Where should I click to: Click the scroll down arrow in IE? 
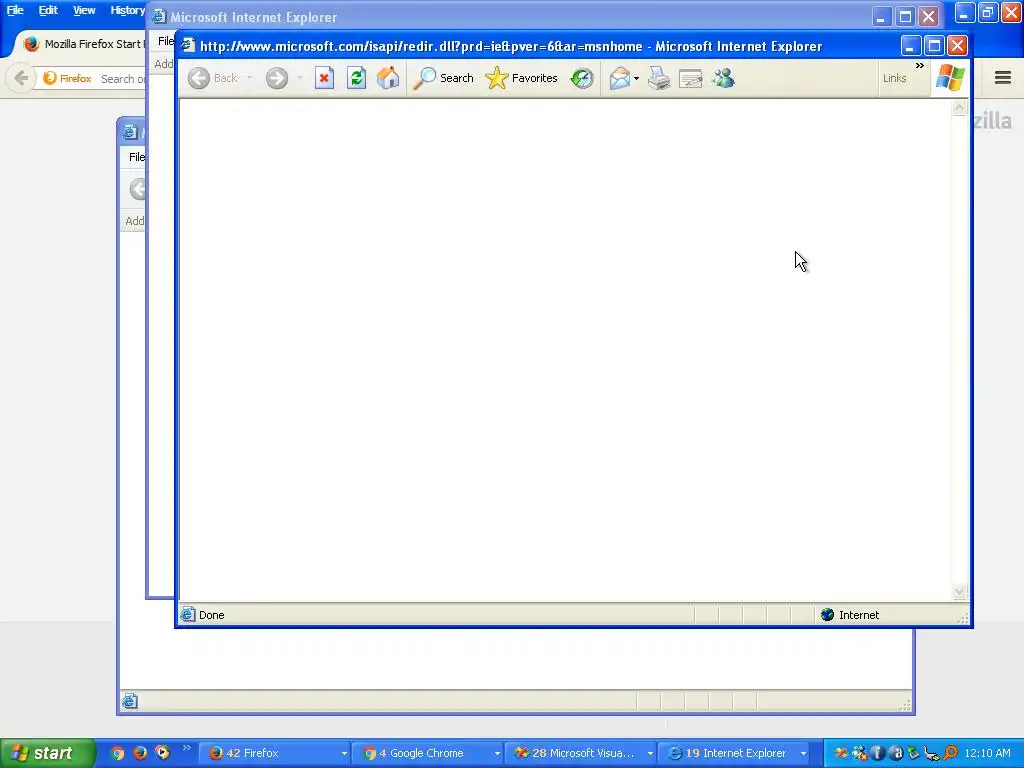click(959, 592)
